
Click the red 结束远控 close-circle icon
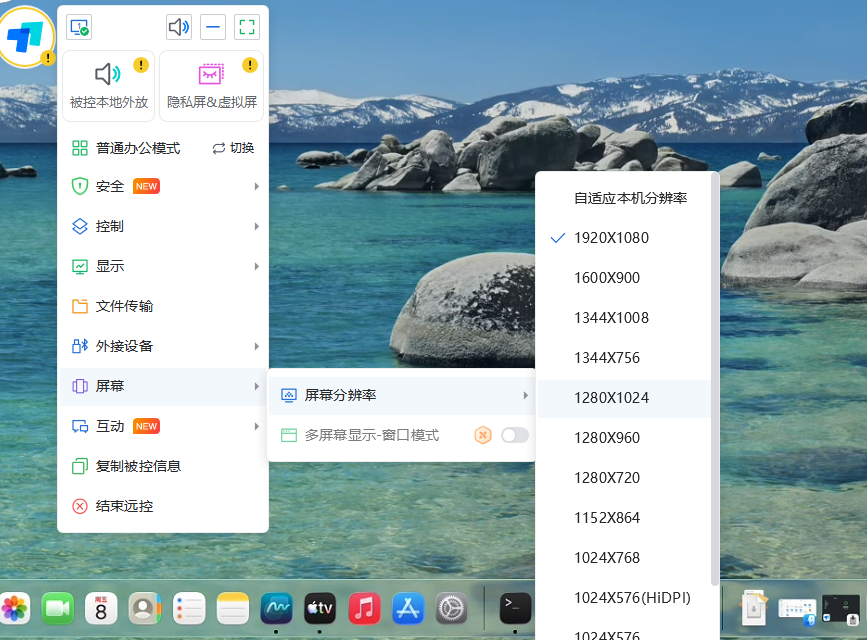[80, 506]
